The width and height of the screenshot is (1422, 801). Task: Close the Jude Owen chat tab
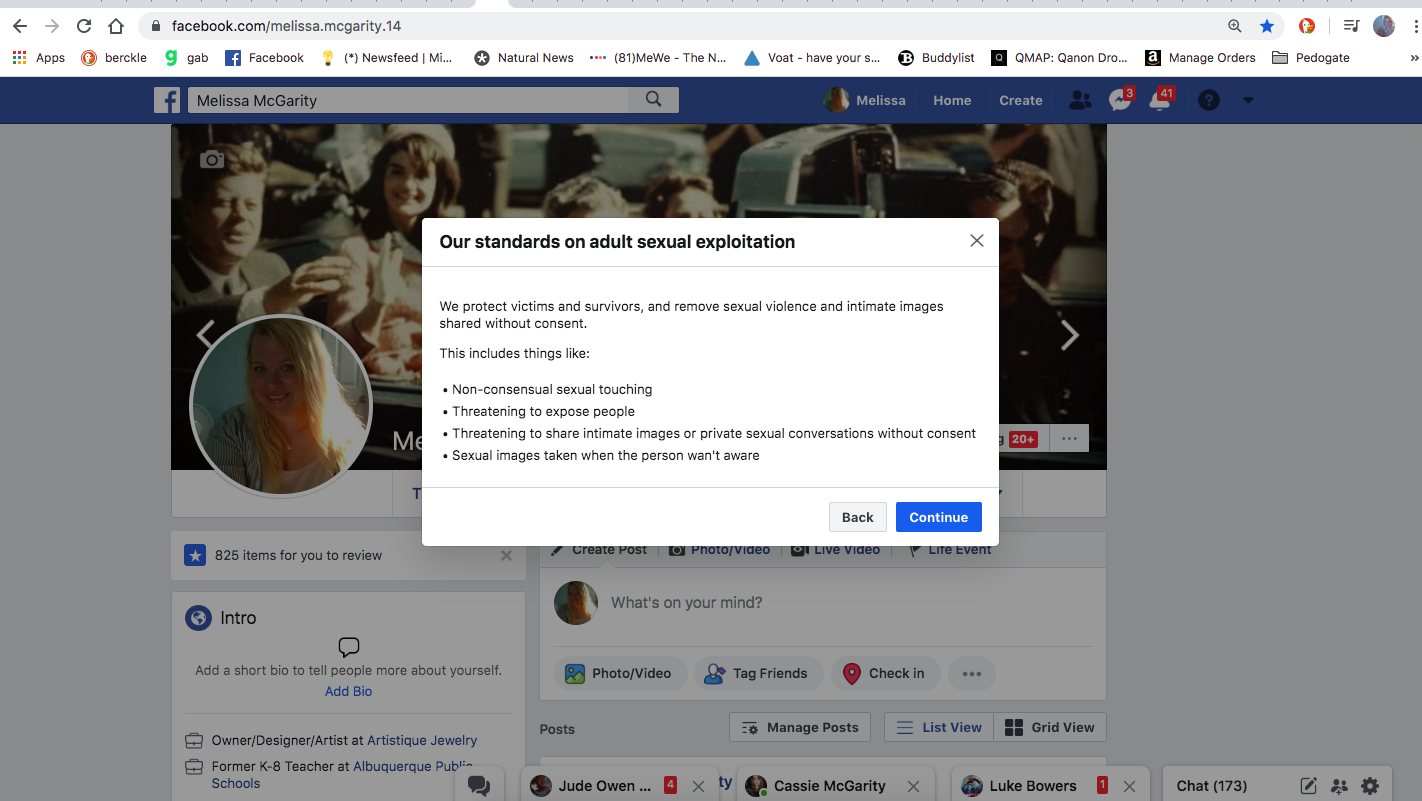pyautogui.click(x=699, y=786)
